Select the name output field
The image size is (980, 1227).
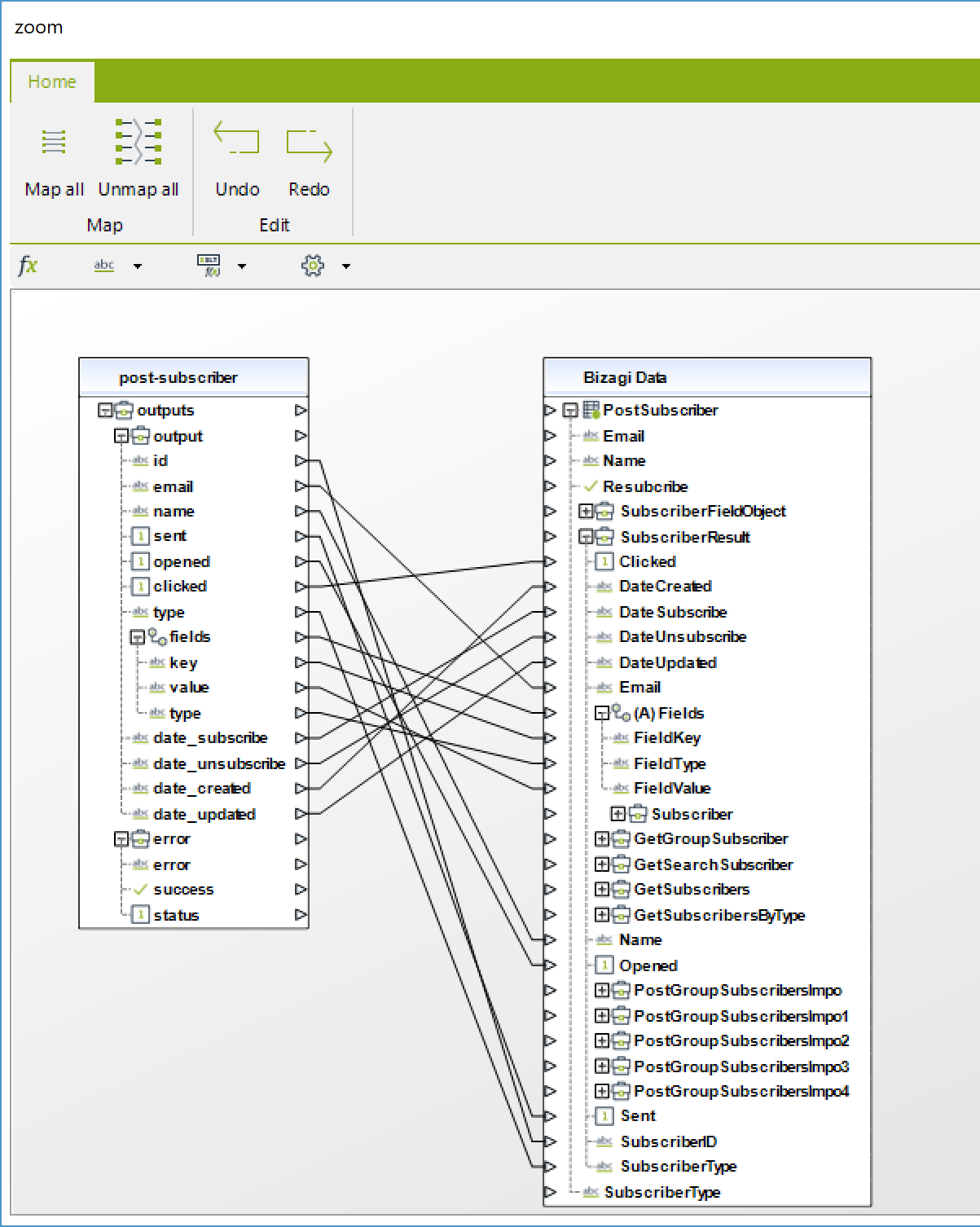(174, 512)
